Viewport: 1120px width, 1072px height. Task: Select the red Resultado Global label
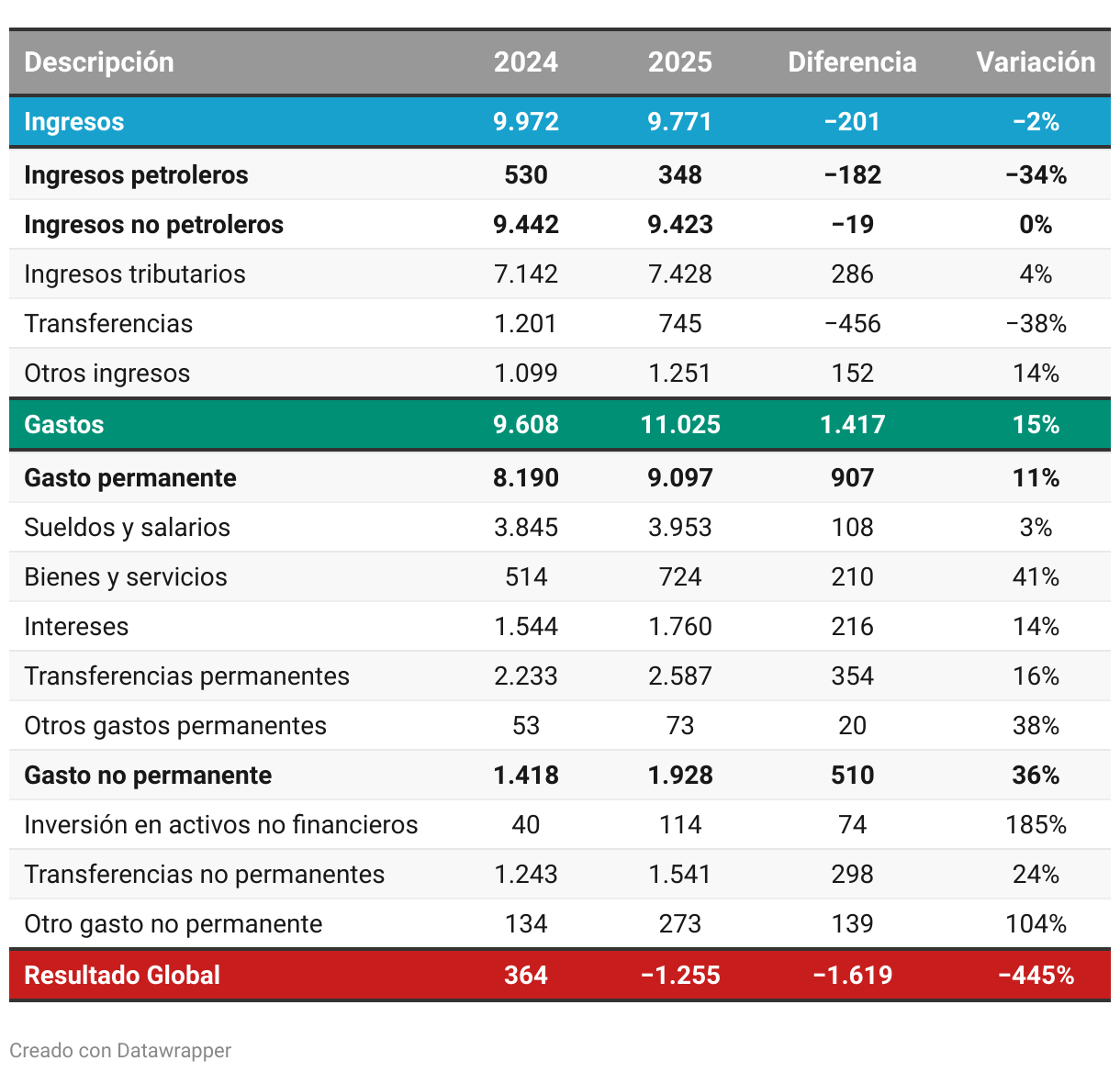pyautogui.click(x=122, y=976)
